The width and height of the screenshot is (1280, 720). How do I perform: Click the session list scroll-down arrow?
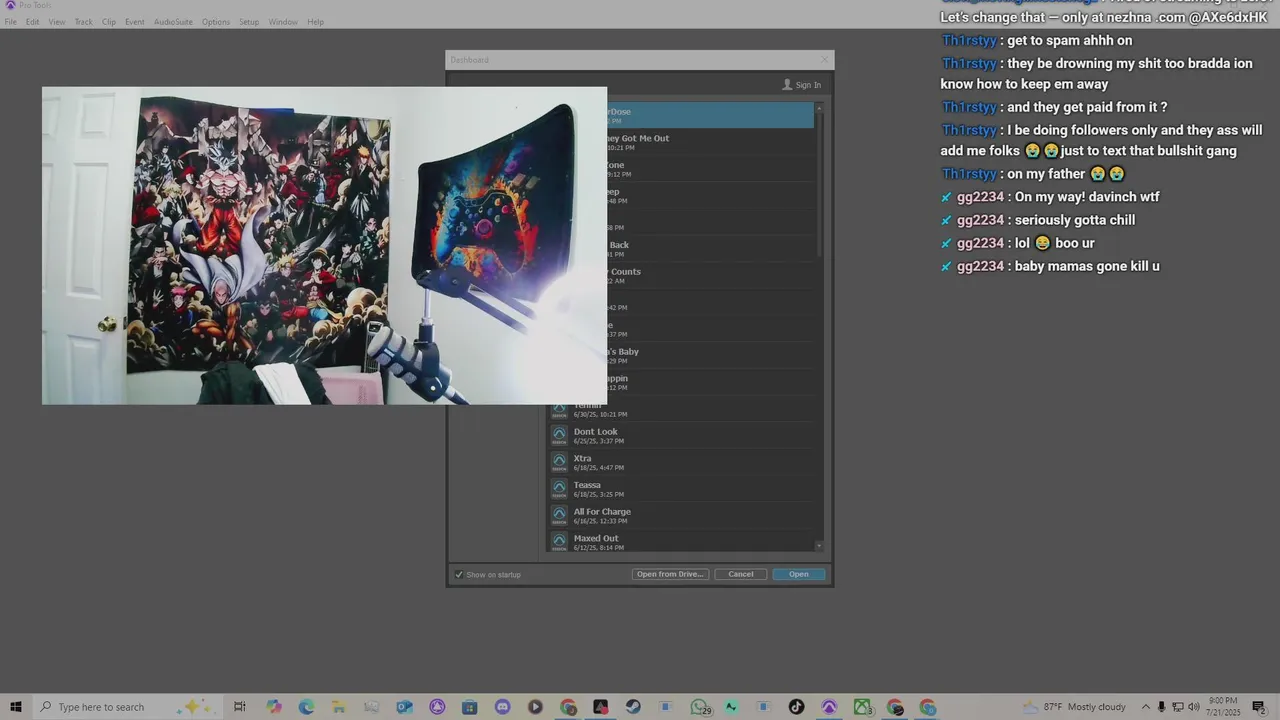pos(820,546)
